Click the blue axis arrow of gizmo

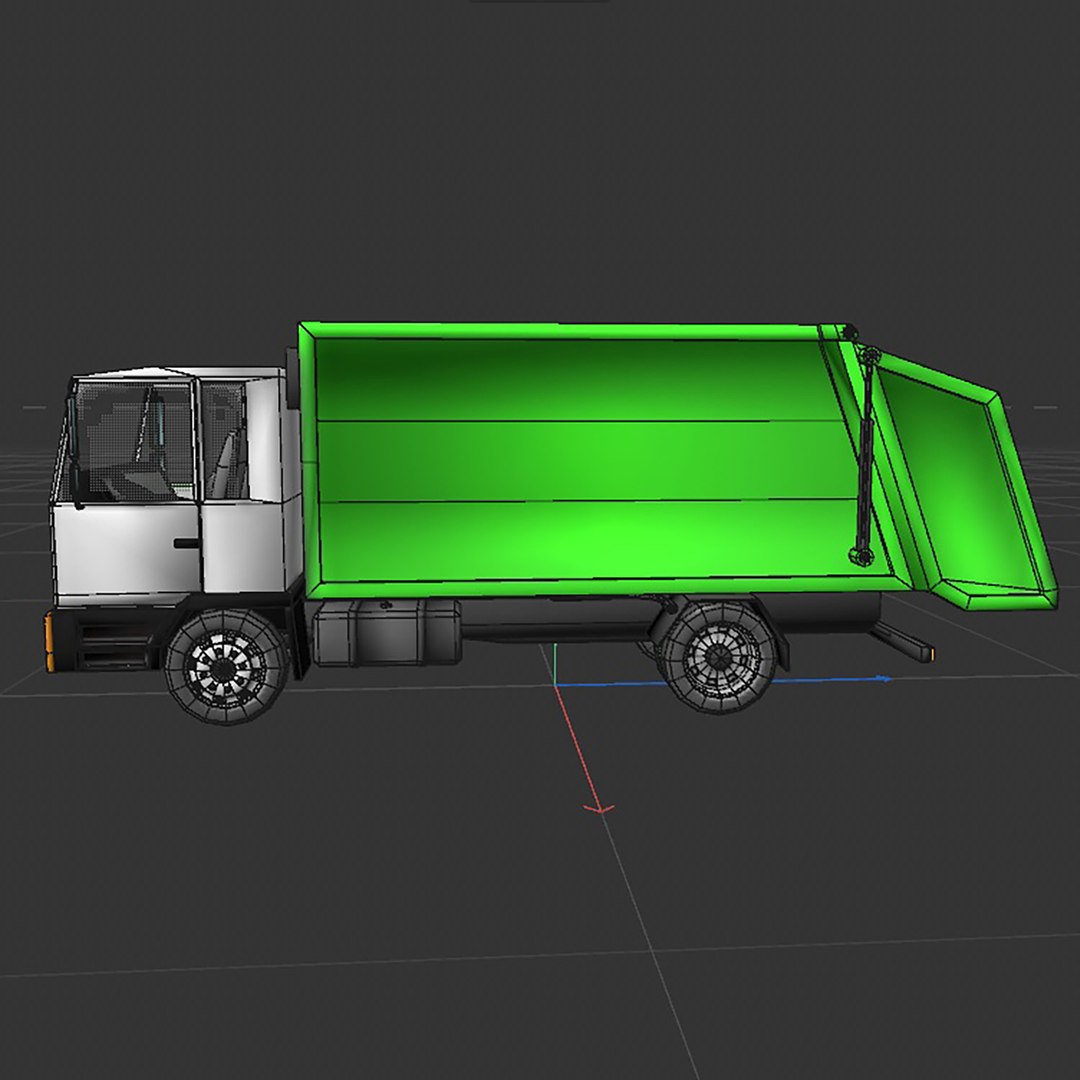coord(882,679)
